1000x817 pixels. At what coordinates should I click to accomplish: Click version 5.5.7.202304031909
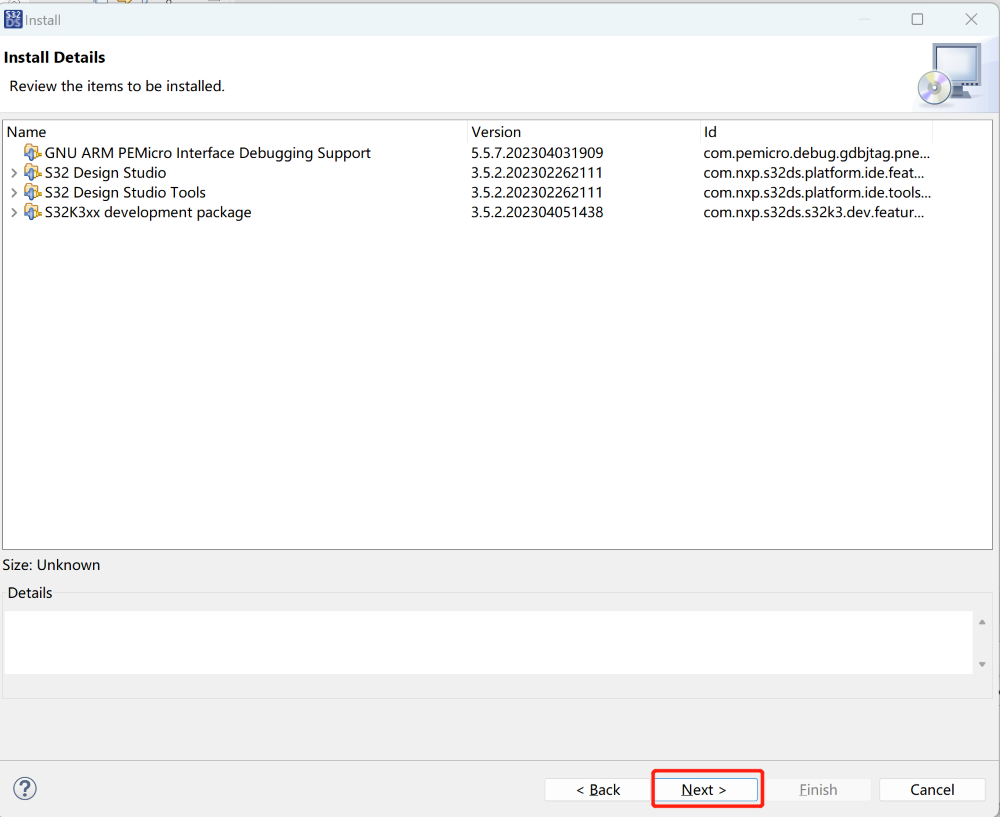coord(537,153)
